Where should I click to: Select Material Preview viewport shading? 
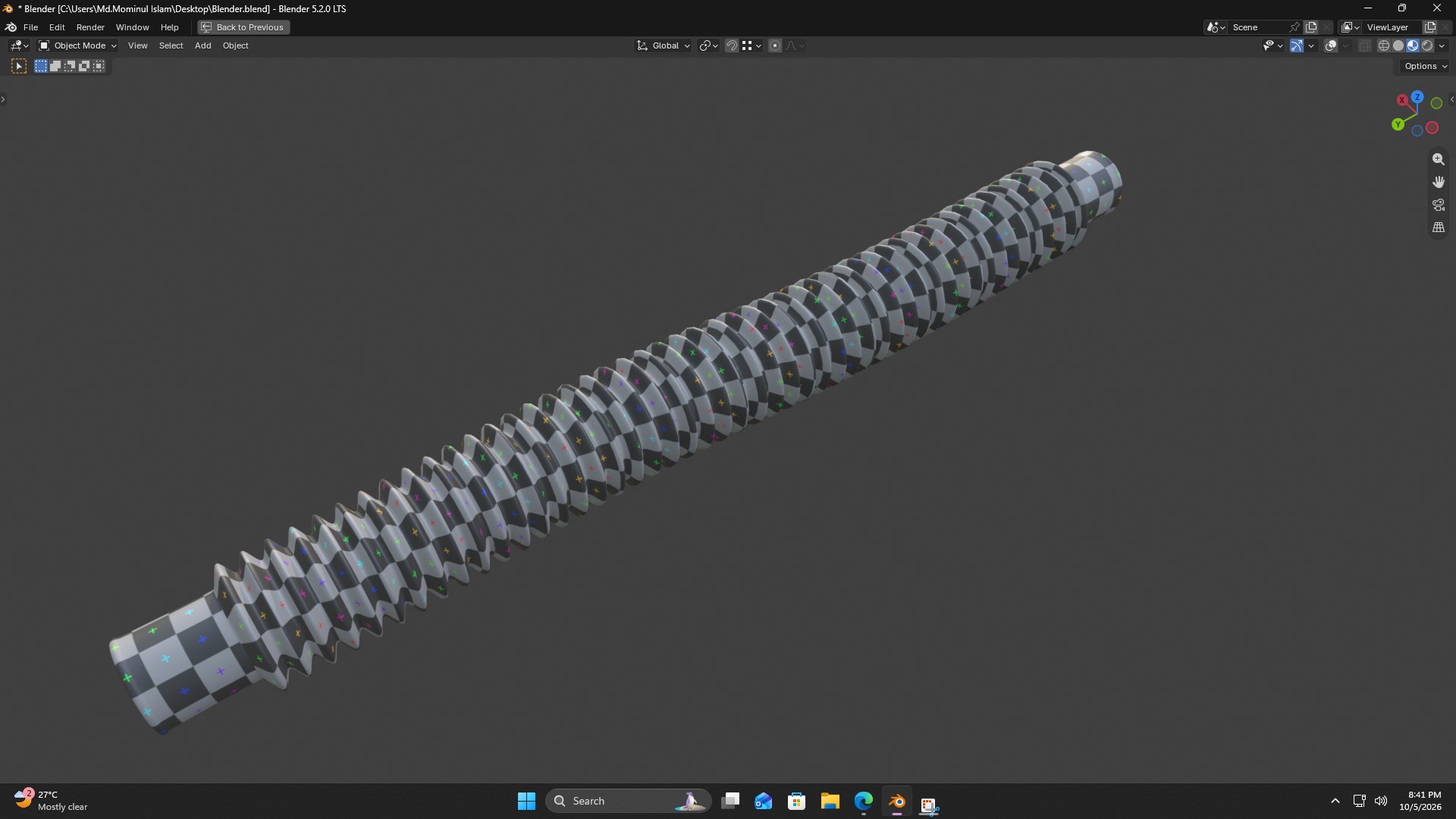(x=1413, y=45)
